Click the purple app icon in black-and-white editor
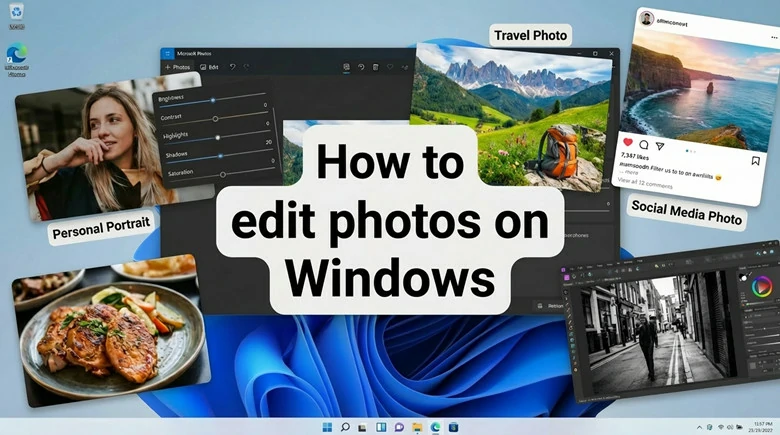Screen dimensions: 780x435 (x=565, y=270)
